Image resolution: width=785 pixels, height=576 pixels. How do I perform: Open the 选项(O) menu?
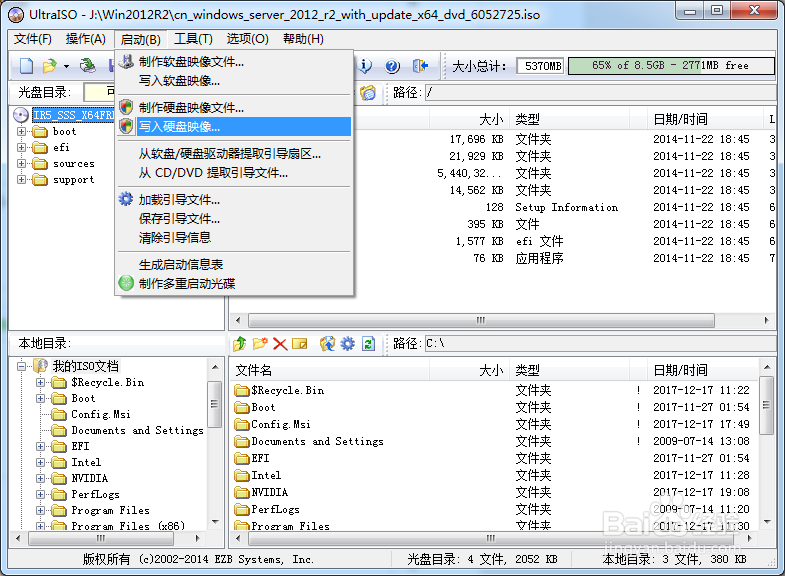(247, 39)
